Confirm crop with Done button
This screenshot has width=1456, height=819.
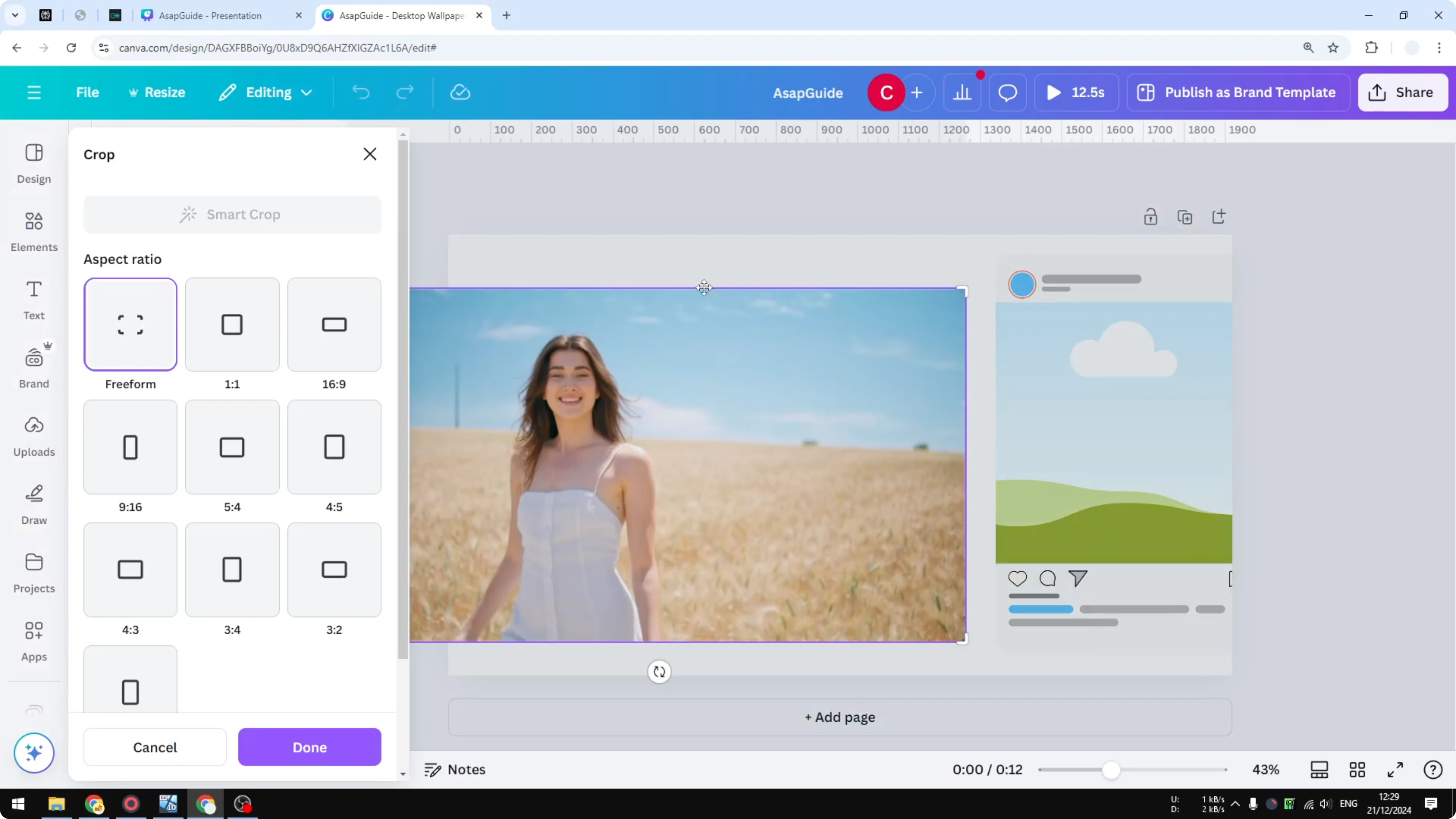click(309, 747)
